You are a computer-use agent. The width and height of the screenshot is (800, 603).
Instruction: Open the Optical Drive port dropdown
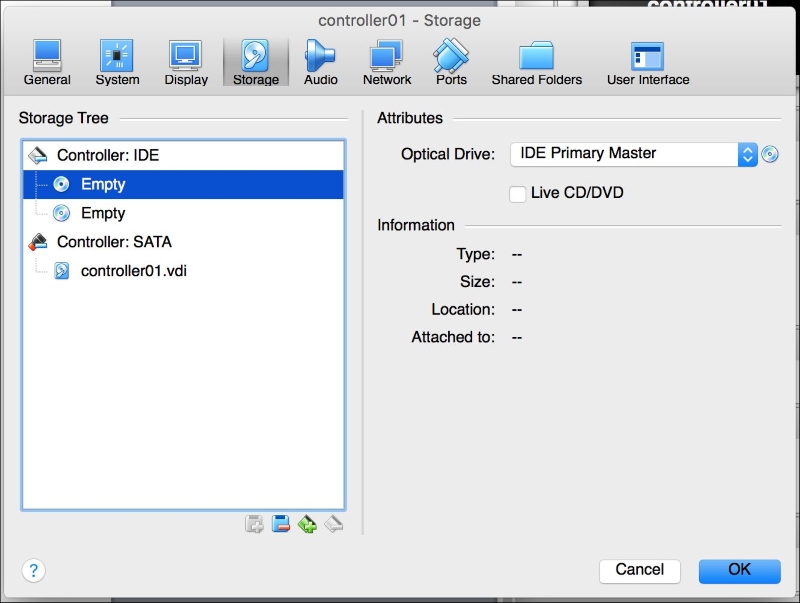[x=634, y=154]
